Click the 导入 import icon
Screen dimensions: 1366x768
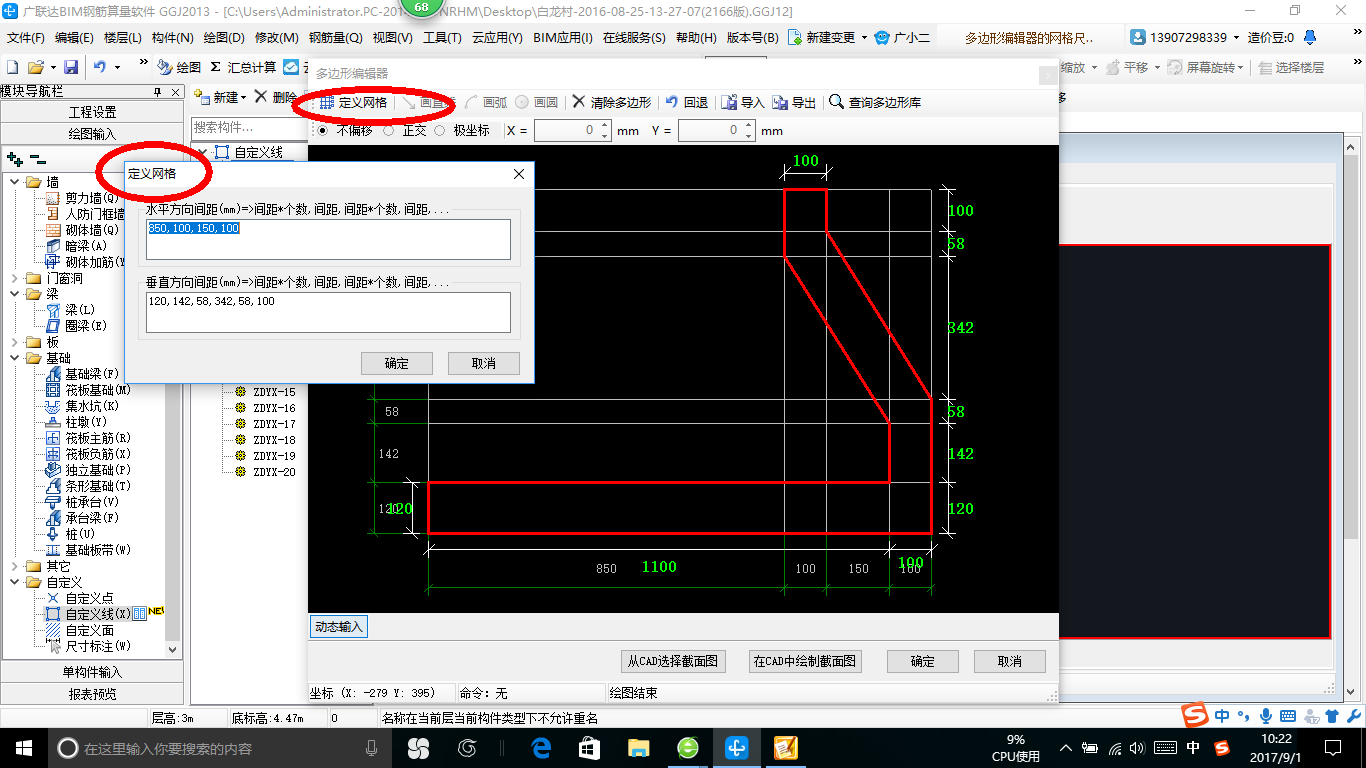point(729,102)
